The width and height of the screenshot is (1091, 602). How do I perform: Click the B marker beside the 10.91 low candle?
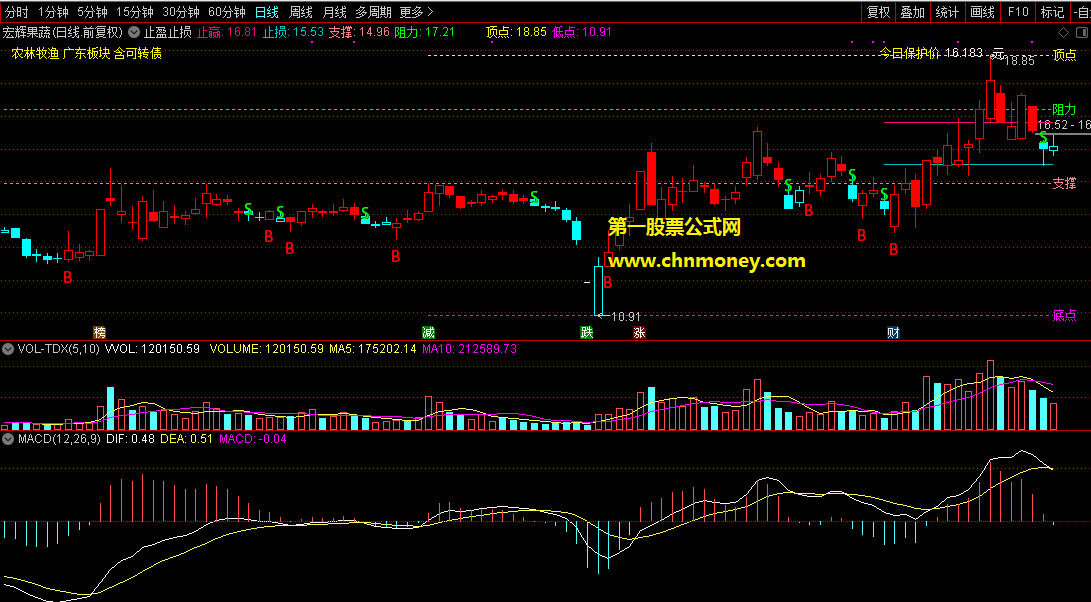click(607, 283)
